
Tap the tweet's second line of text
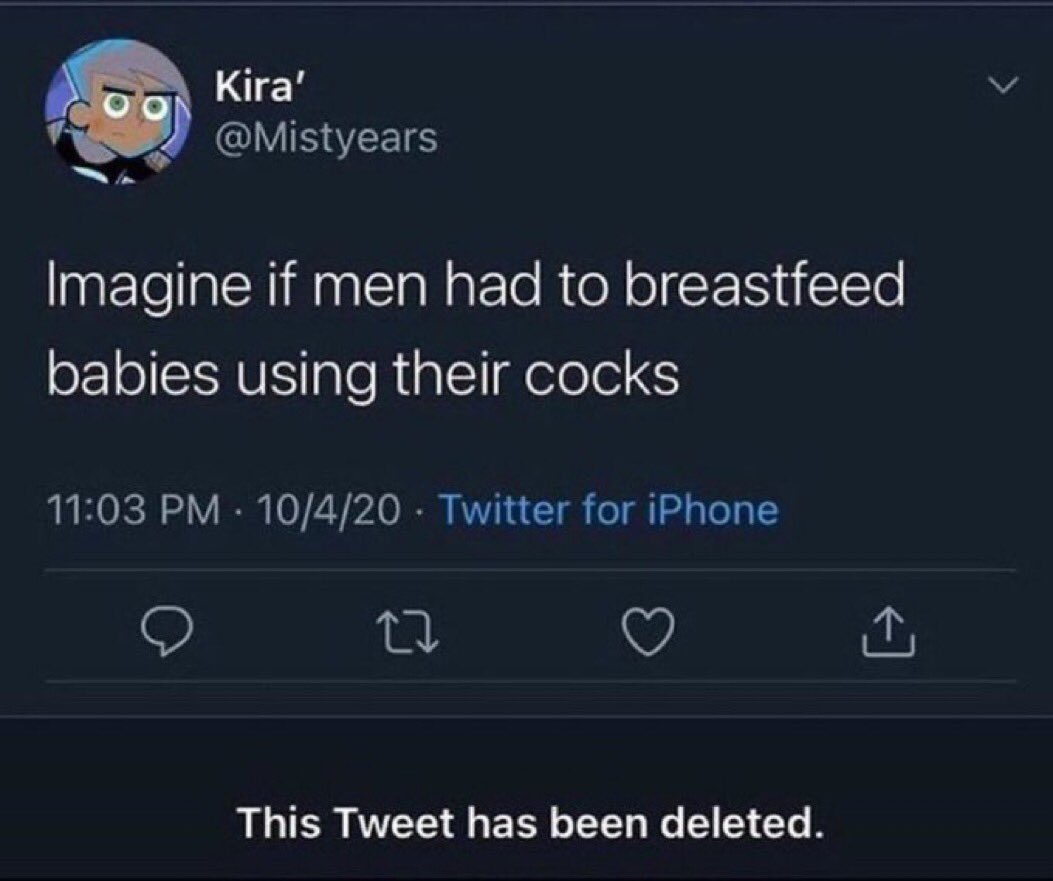coord(363,376)
